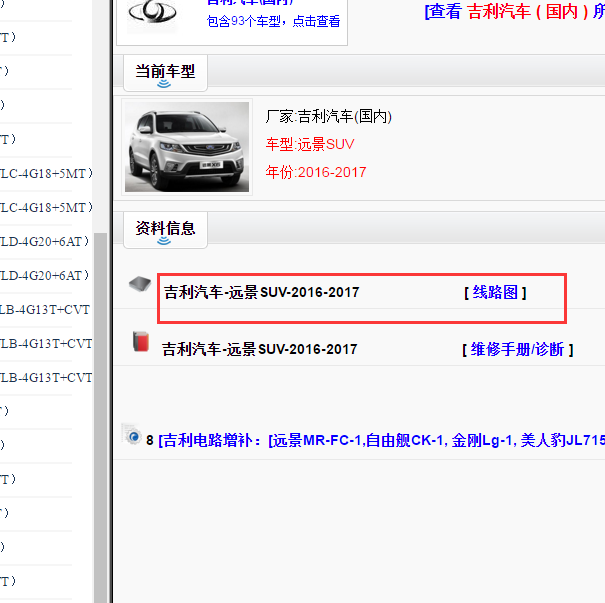Image resolution: width=605 pixels, height=603 pixels.
Task: Click text 年份:2016-2017
Action: [316, 172]
